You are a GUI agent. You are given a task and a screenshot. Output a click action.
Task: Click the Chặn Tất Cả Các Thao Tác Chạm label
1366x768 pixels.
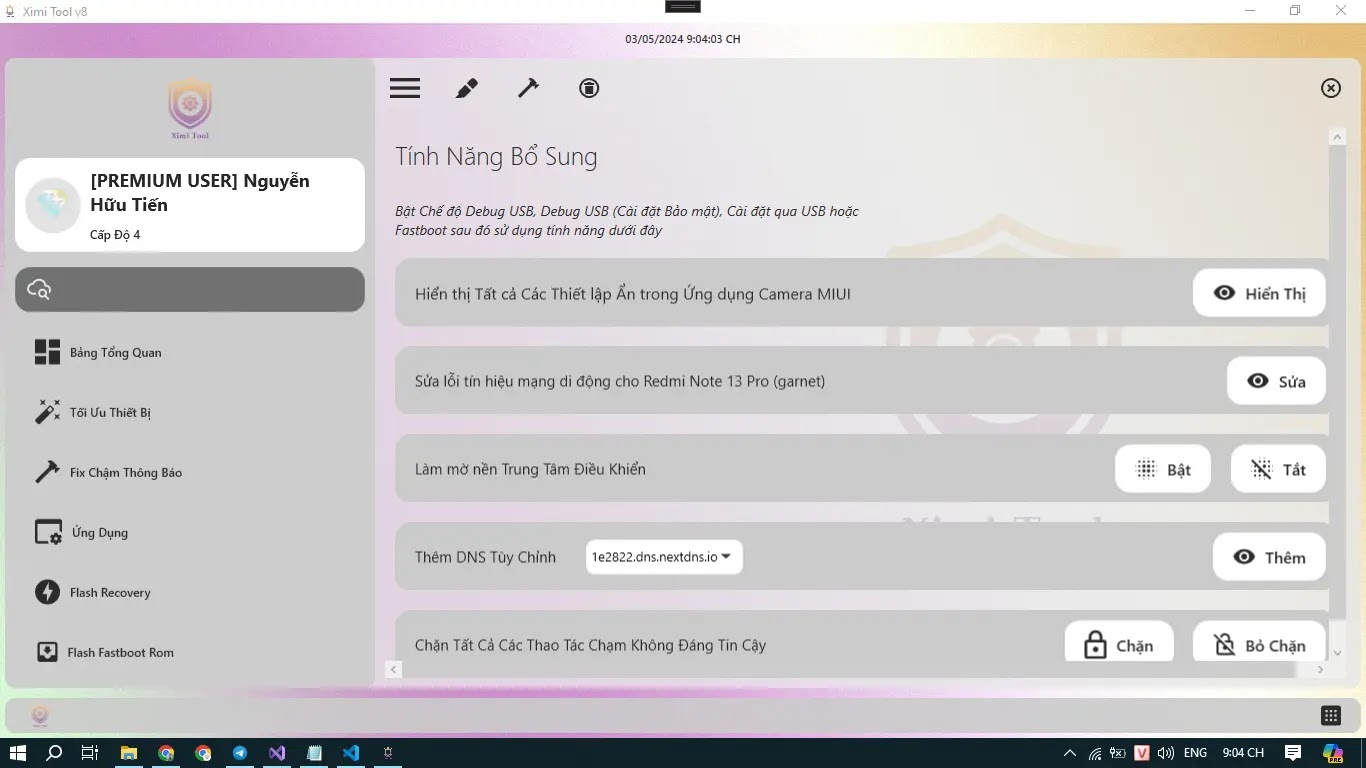click(x=590, y=645)
